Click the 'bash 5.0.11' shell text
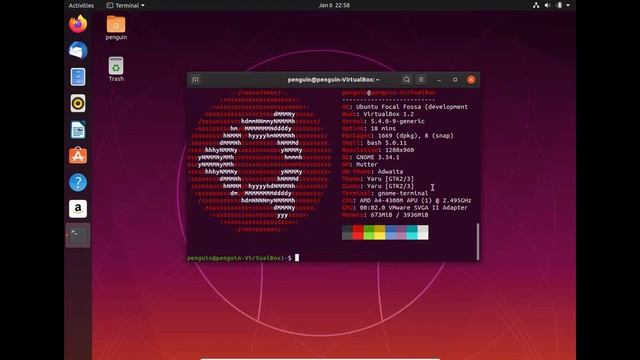The height and width of the screenshot is (360, 640). point(387,143)
